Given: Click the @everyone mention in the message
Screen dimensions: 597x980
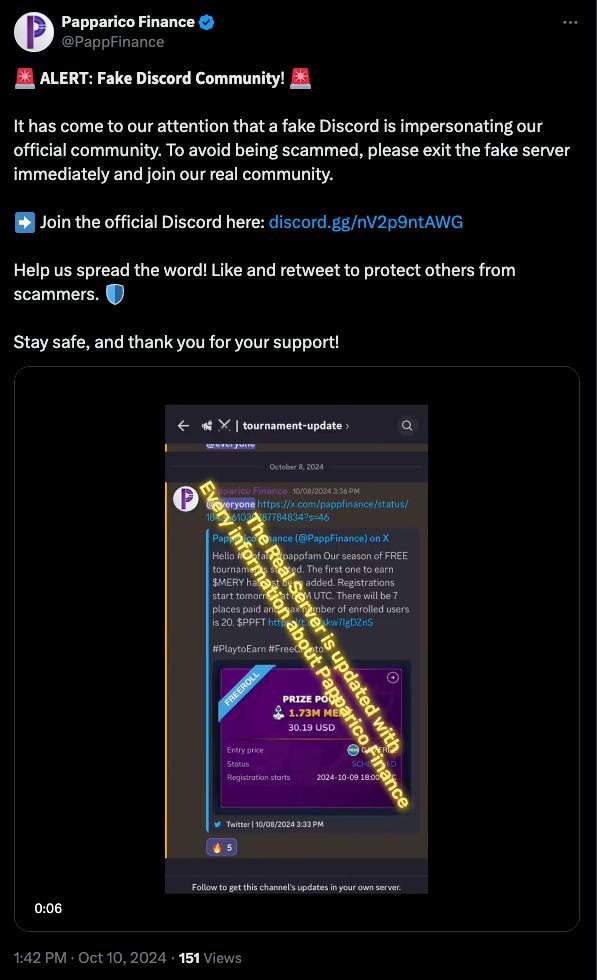Looking at the screenshot, I should click(231, 504).
